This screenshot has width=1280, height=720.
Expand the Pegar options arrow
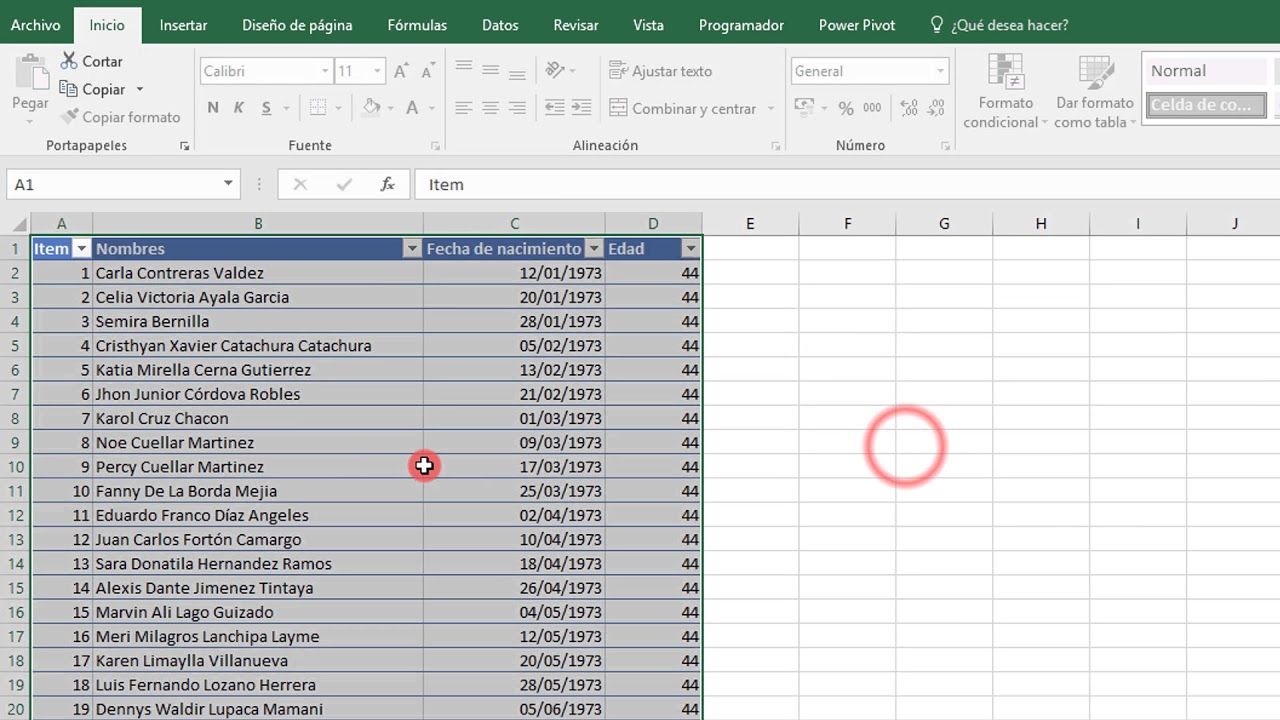(30, 122)
